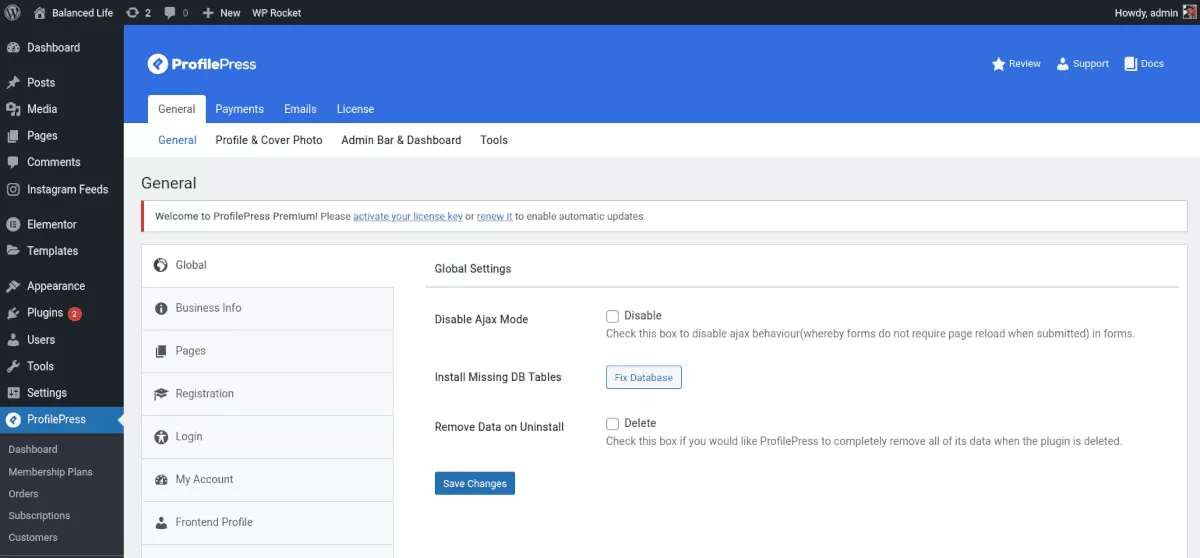
Task: Open the Business Info settings section
Action: (x=267, y=308)
